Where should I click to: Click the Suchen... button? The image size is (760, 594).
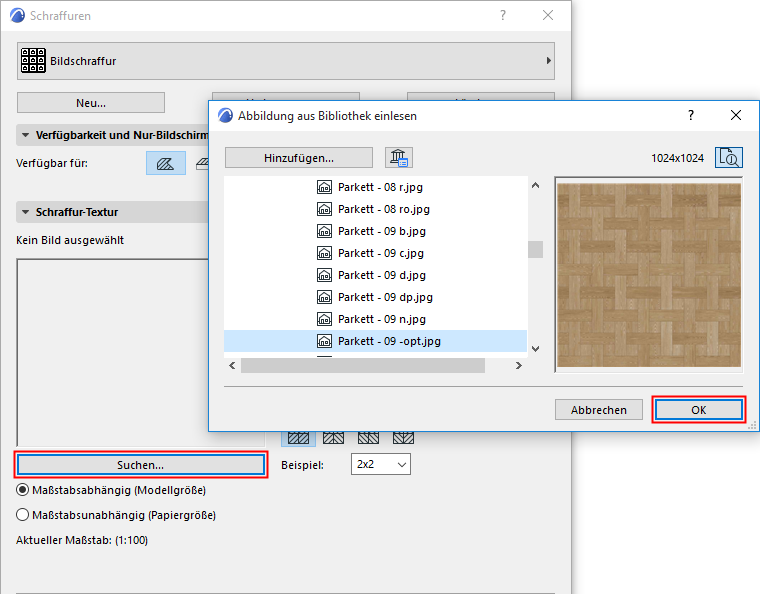click(141, 465)
